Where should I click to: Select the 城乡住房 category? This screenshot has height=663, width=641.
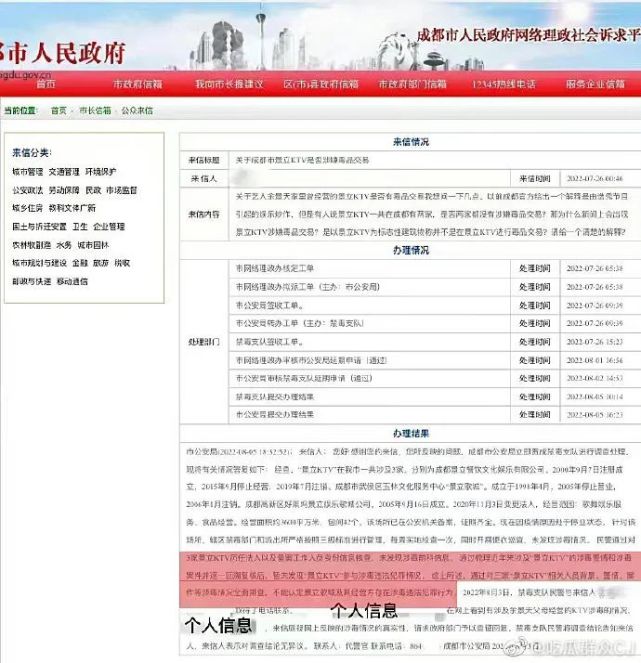pos(28,208)
